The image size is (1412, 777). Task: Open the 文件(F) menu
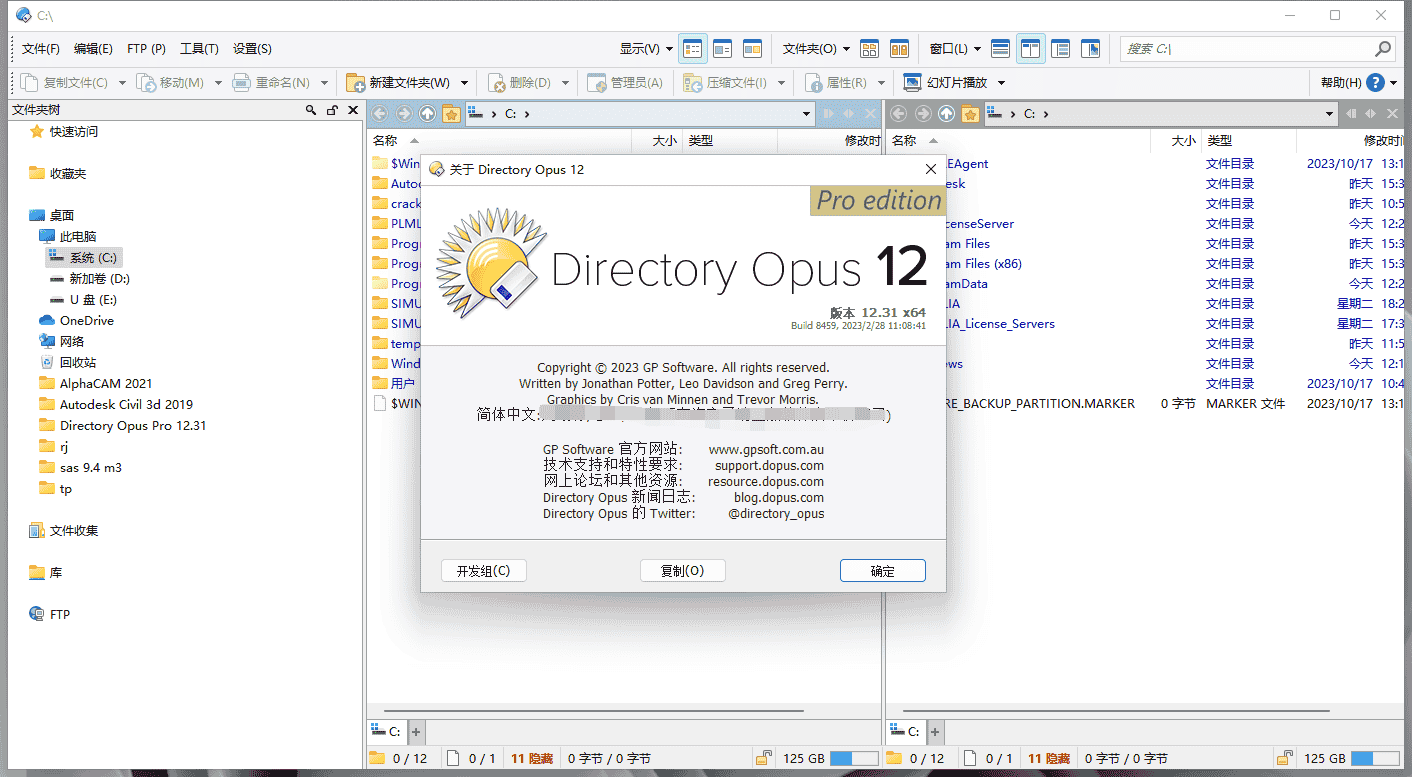[41, 48]
